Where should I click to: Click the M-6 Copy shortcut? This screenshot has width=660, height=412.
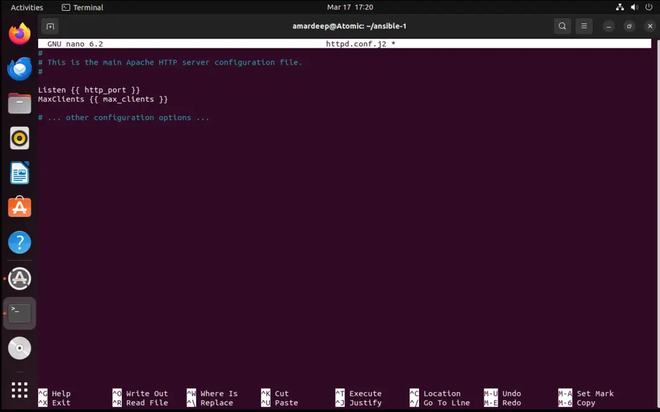tap(577, 403)
